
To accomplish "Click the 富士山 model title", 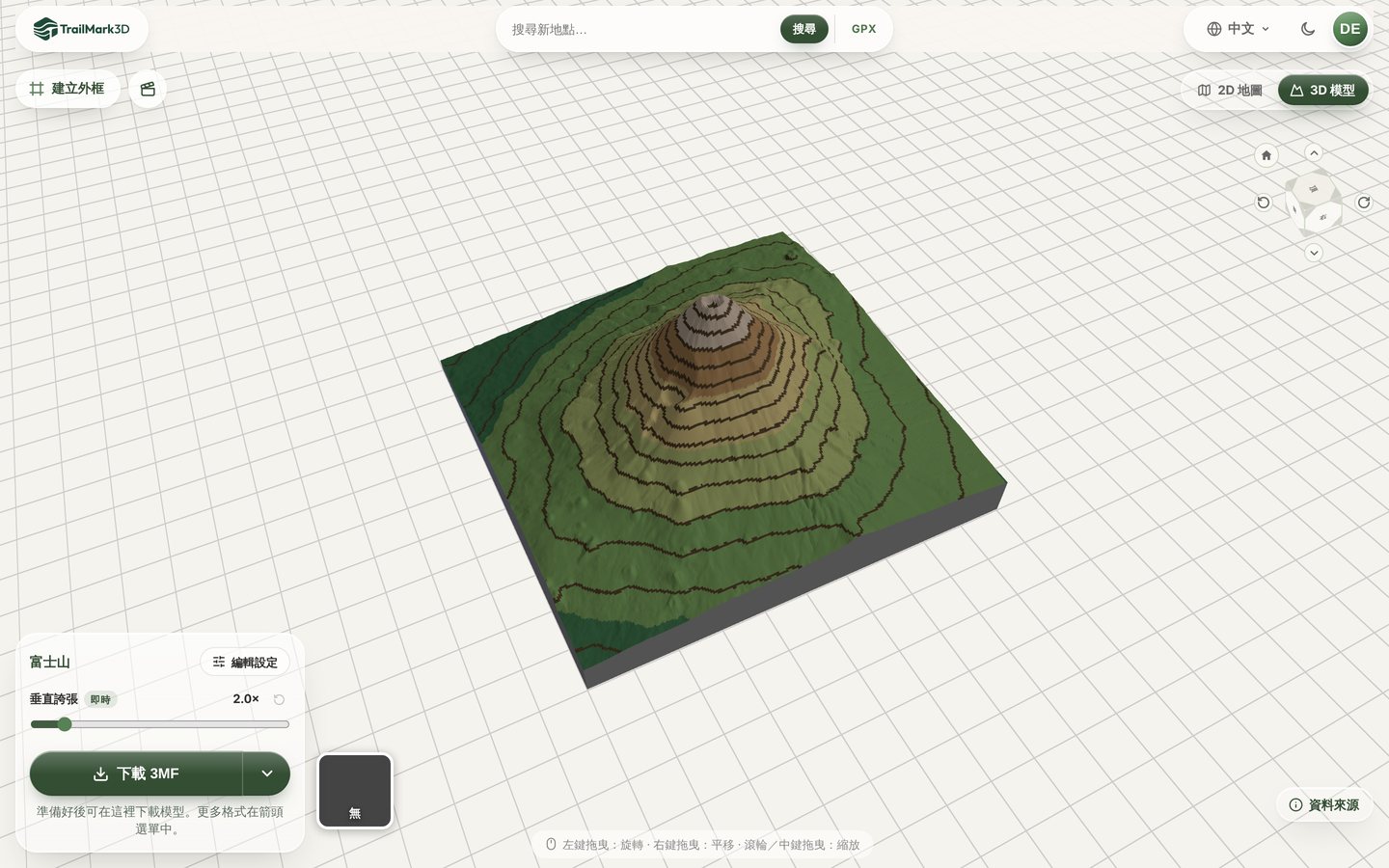I will pos(49,662).
